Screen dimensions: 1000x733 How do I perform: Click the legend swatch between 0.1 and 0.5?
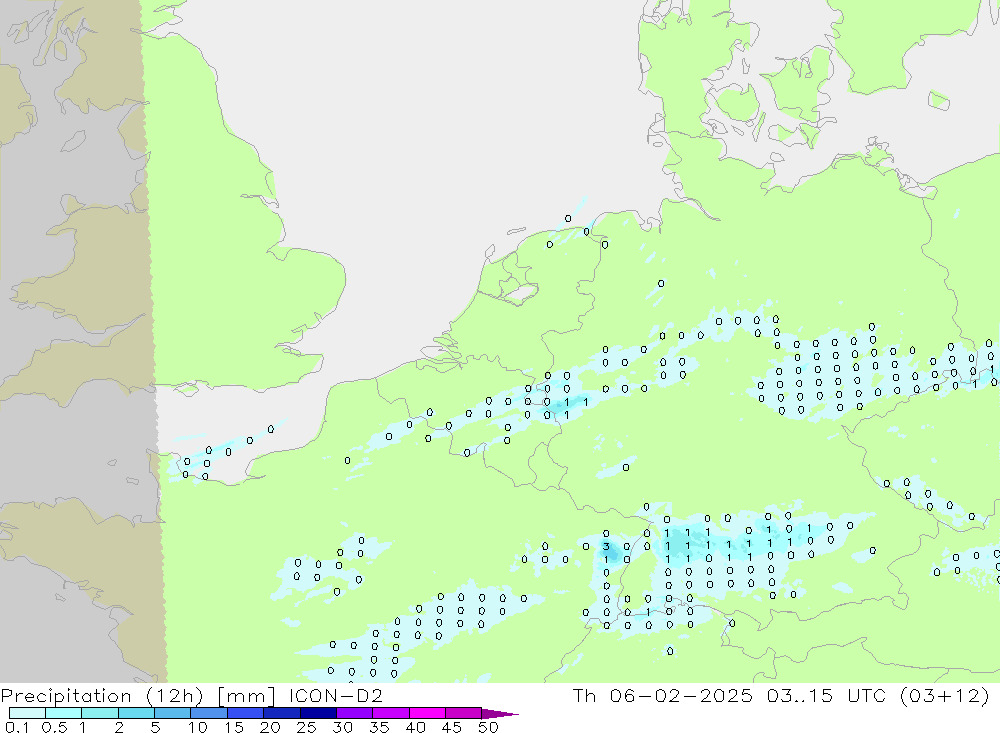[27, 713]
